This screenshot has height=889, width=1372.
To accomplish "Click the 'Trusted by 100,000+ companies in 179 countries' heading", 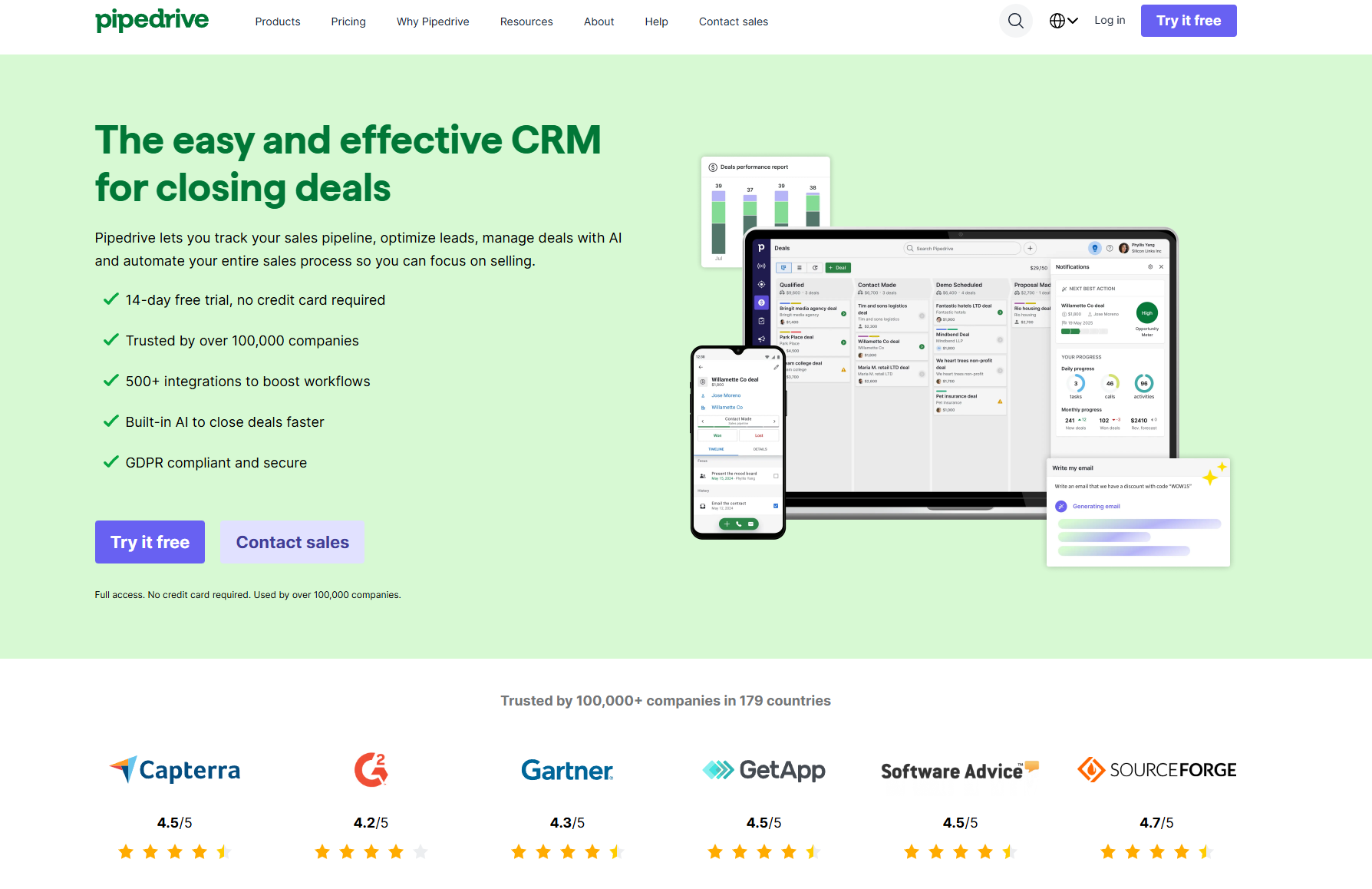I will pos(666,701).
